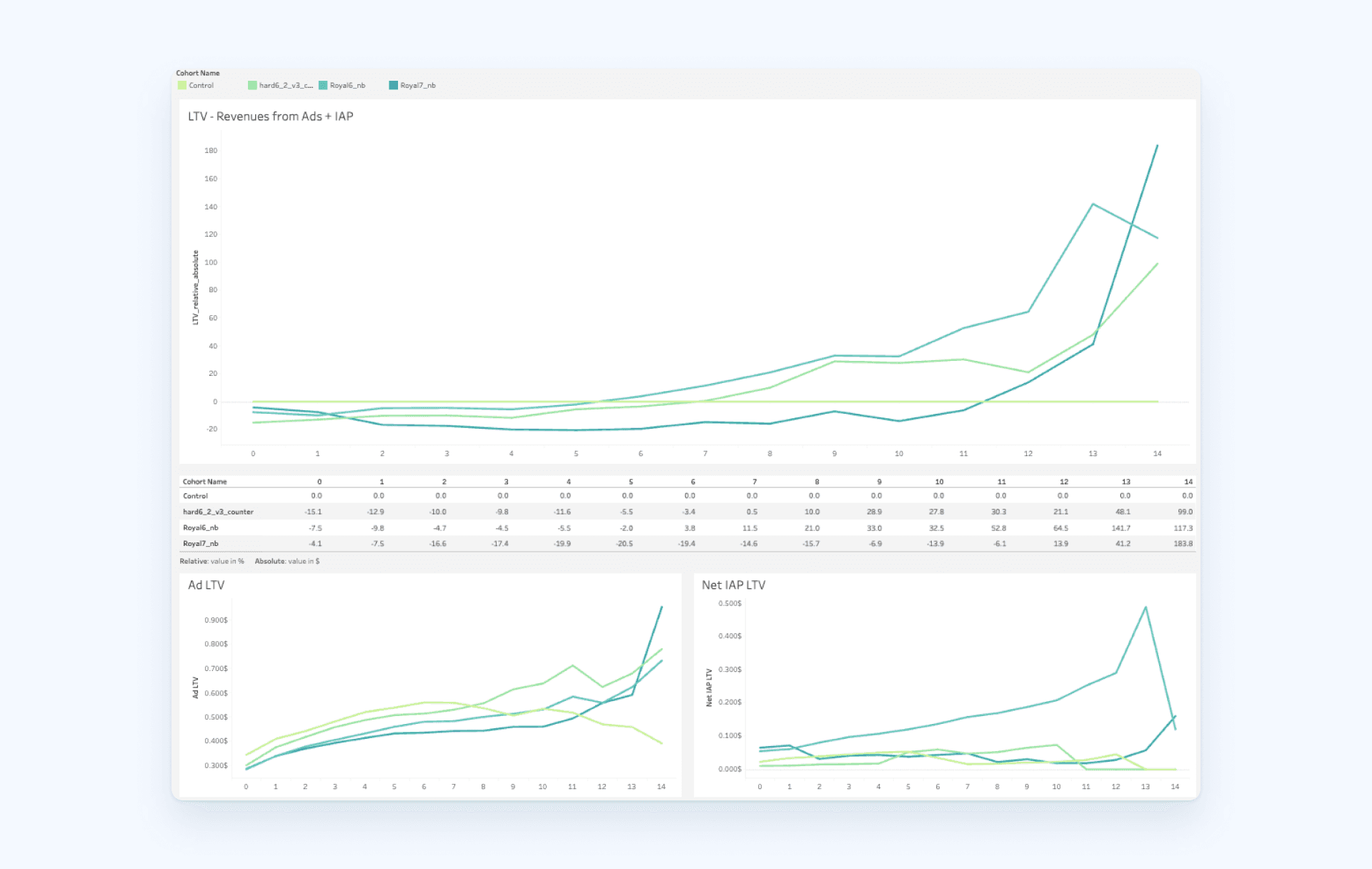
Task: Click the Cohort Name table column header
Action: (x=204, y=482)
